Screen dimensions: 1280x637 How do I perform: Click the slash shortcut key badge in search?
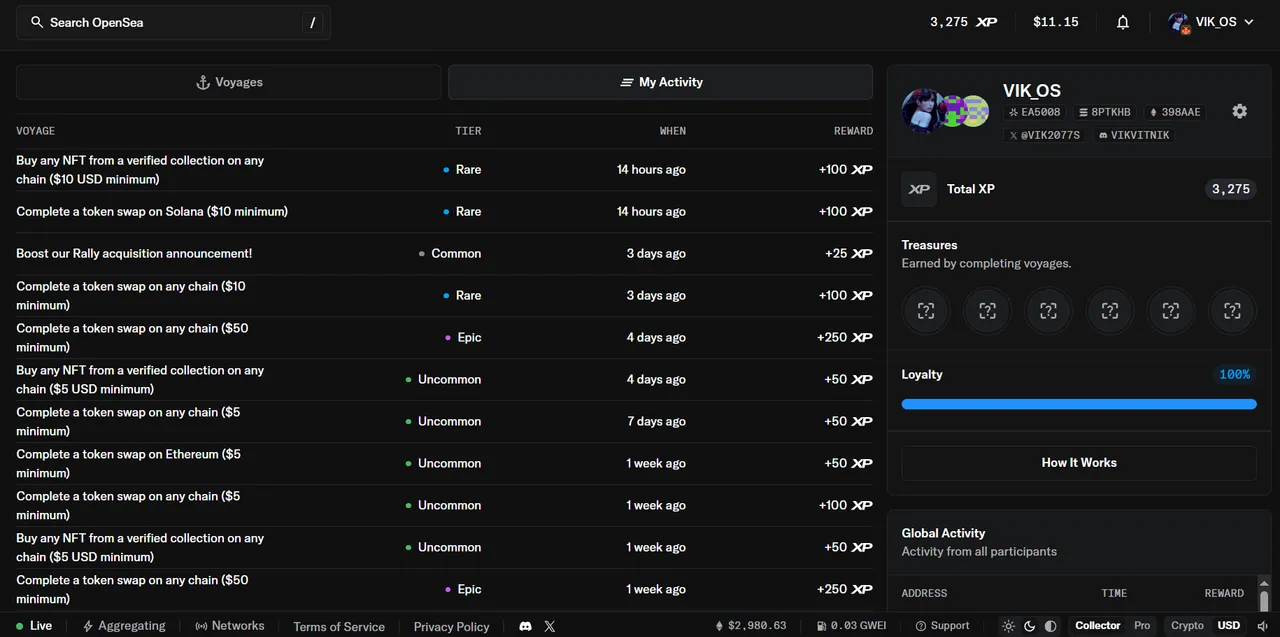(313, 22)
